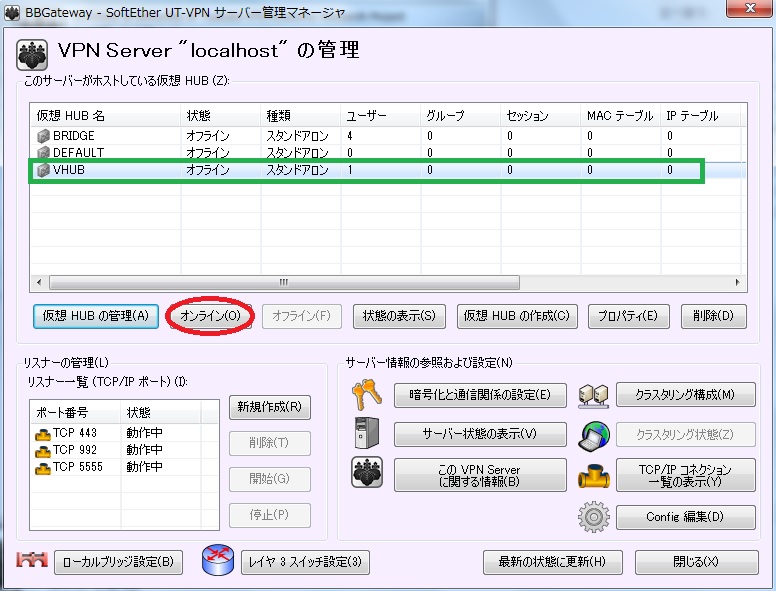The height and width of the screenshot is (591, 776).
Task: Show TCP/IP コネクション一覧の表示(Y)
Action: coord(686,475)
